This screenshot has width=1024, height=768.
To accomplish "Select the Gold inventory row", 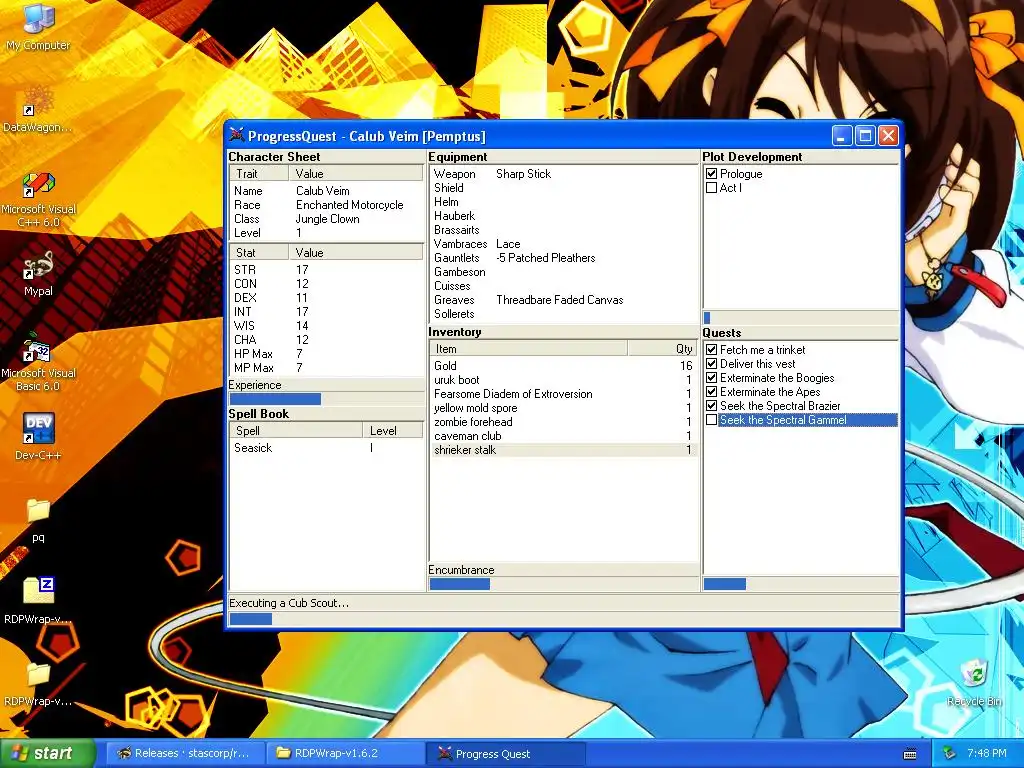I will click(x=563, y=366).
